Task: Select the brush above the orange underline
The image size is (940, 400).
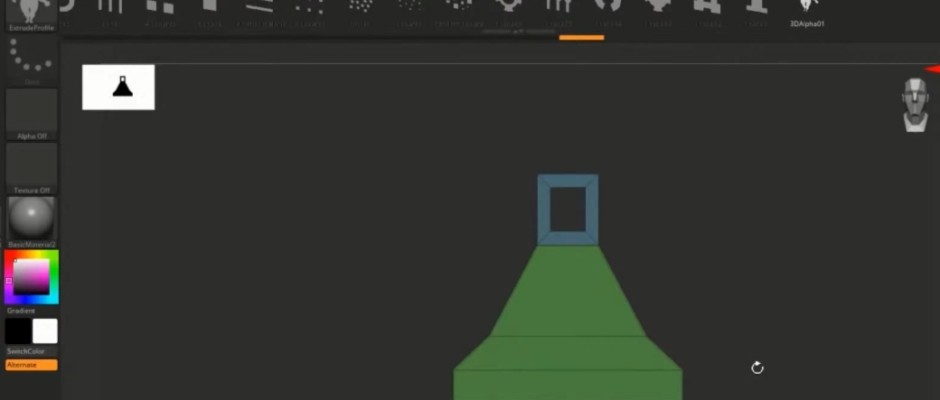Action: point(580,10)
